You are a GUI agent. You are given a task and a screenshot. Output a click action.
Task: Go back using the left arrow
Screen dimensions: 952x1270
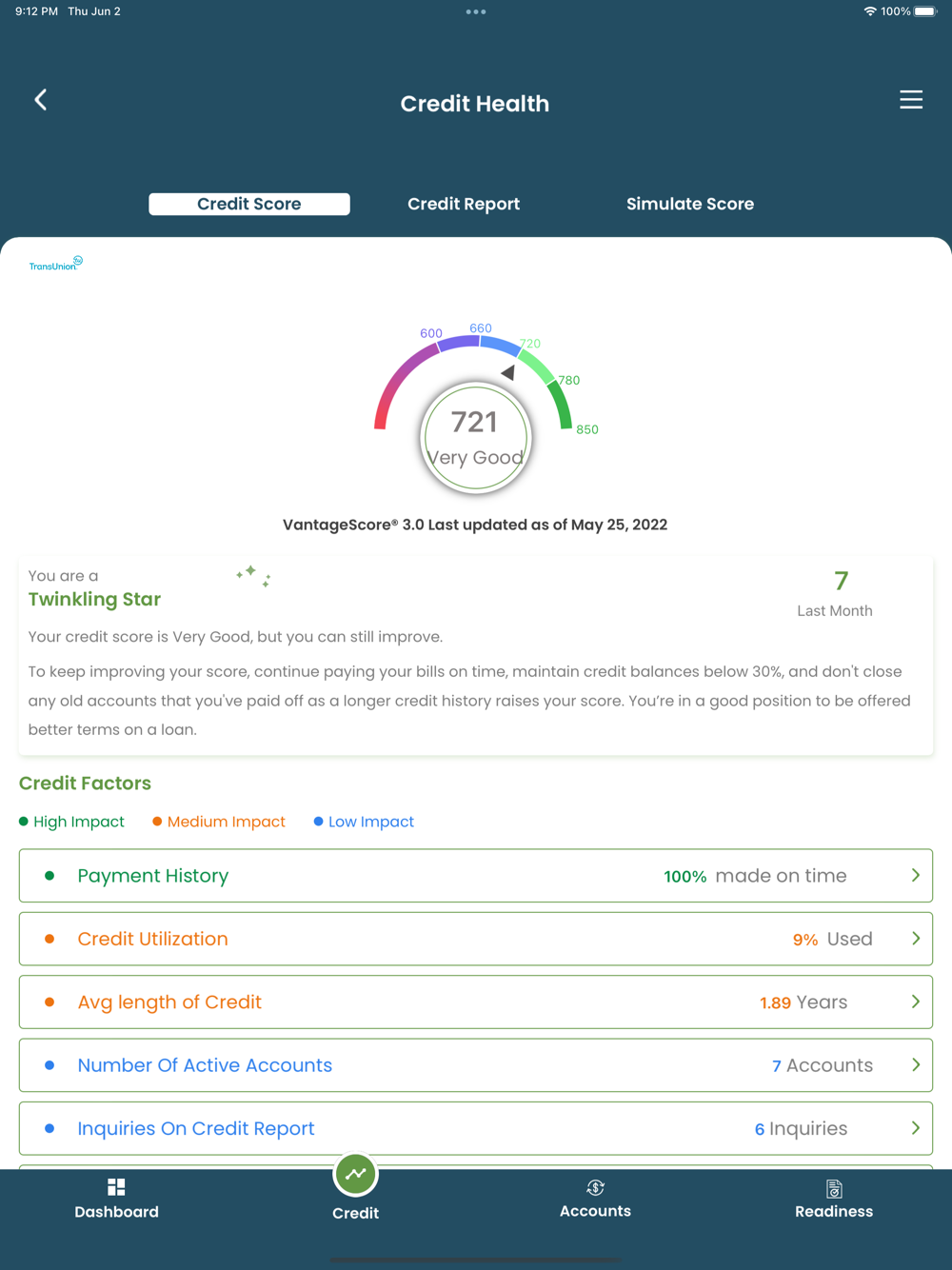pyautogui.click(x=41, y=100)
